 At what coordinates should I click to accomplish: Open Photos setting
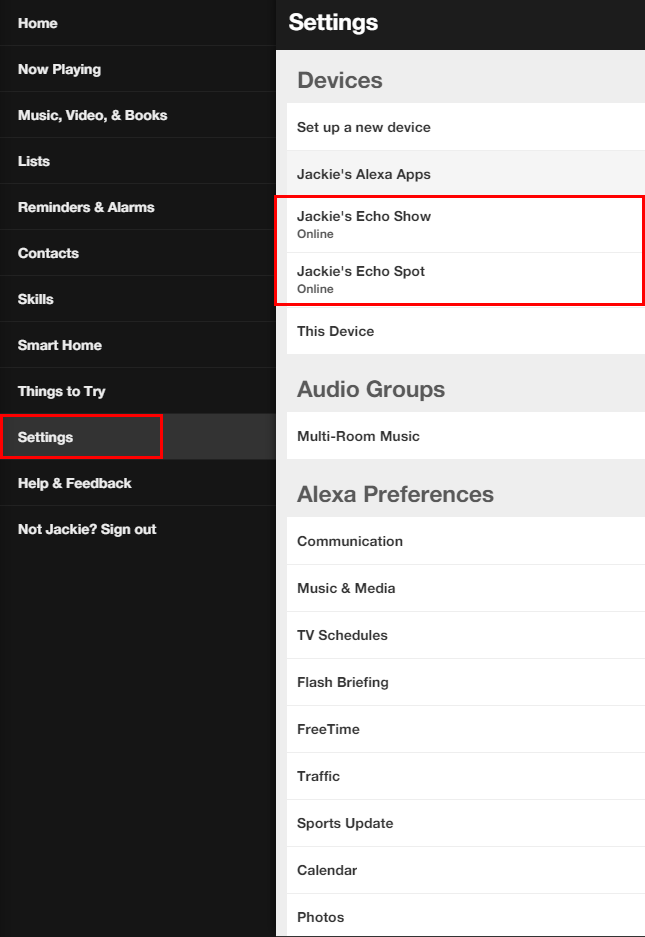pyautogui.click(x=466, y=915)
